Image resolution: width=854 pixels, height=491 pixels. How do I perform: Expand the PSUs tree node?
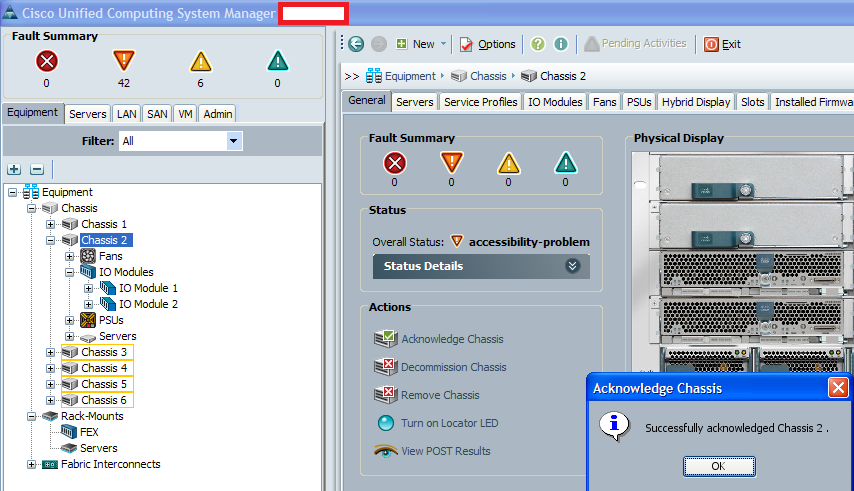pyautogui.click(x=69, y=320)
